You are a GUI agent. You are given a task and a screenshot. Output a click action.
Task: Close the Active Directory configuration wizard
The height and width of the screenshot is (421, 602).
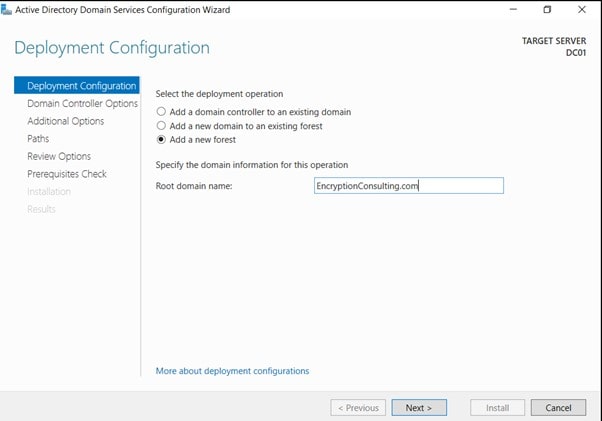coord(582,10)
